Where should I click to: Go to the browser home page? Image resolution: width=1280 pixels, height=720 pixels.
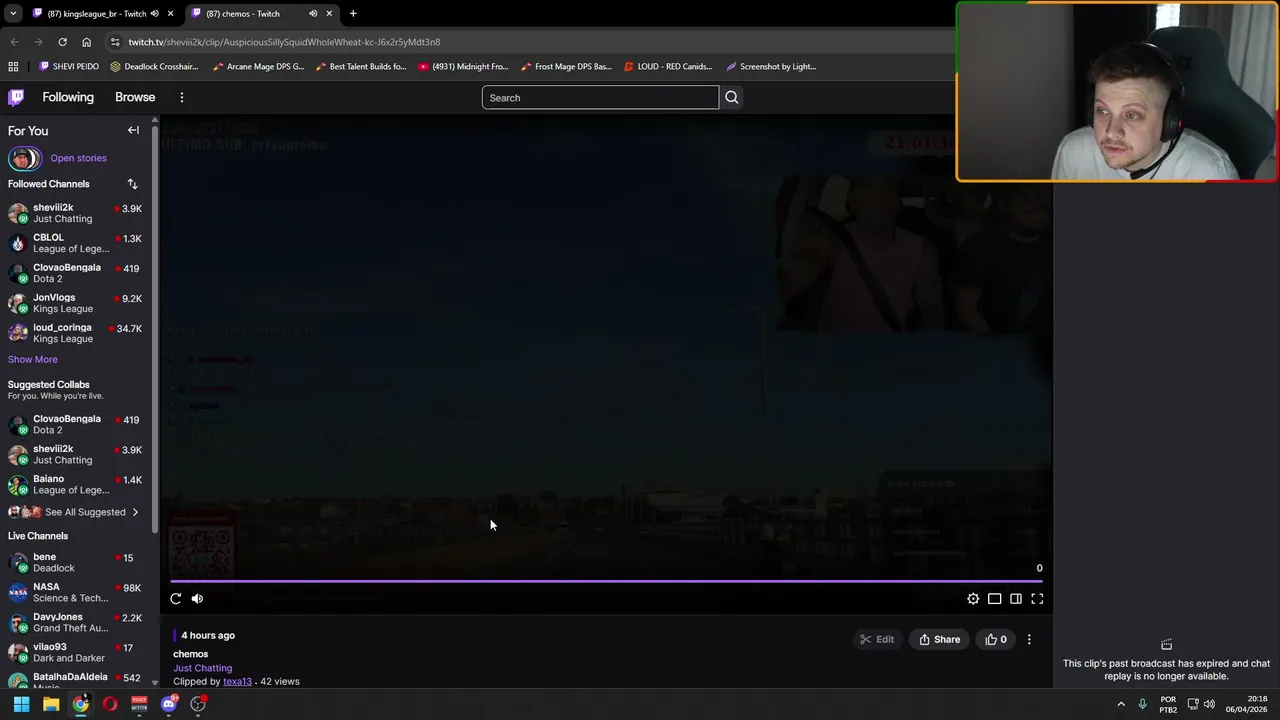[86, 42]
